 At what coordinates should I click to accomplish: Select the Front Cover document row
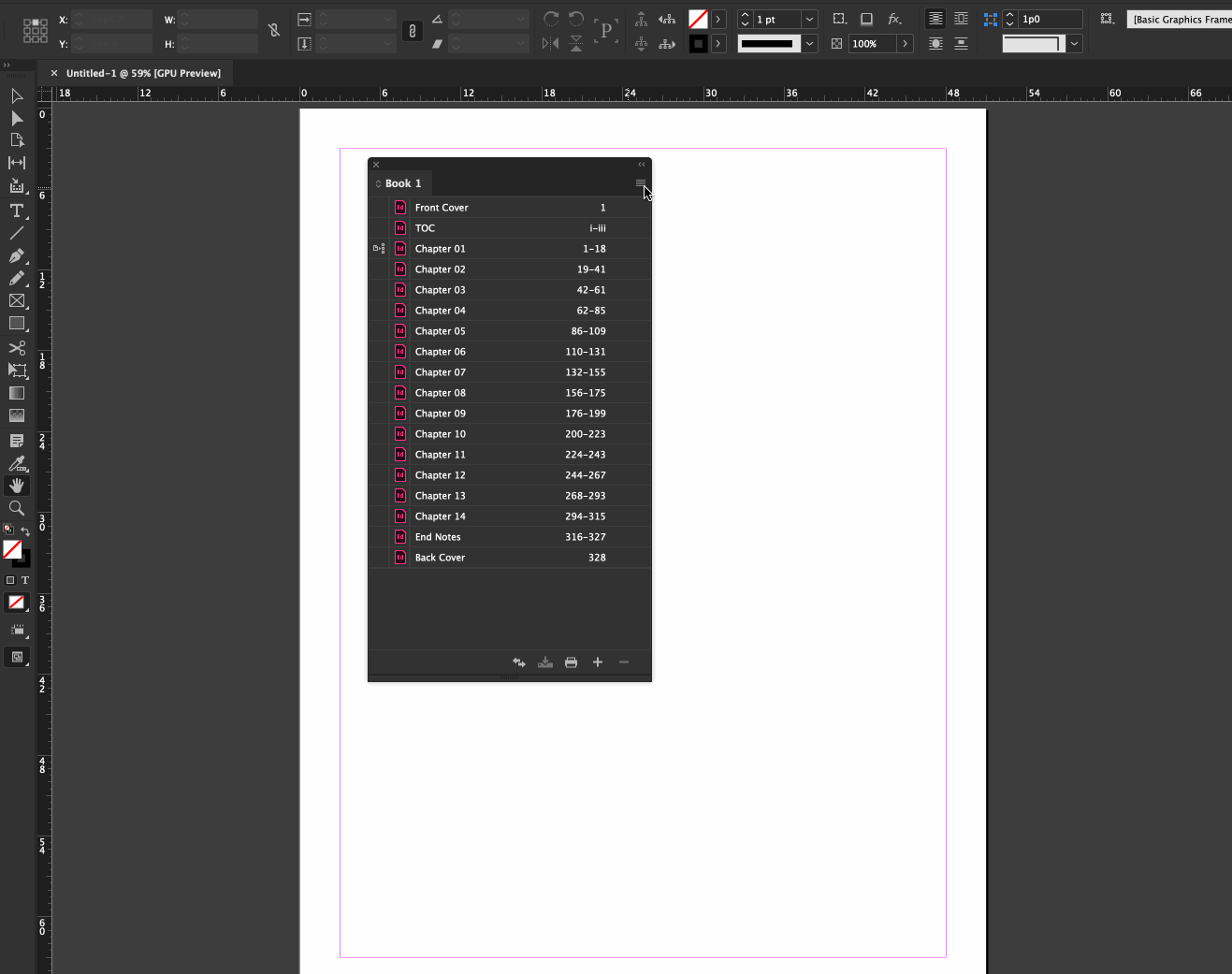pyautogui.click(x=510, y=208)
